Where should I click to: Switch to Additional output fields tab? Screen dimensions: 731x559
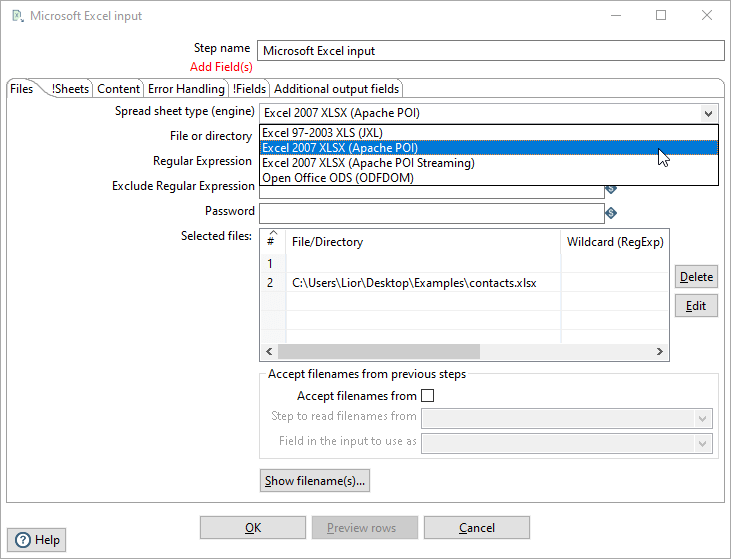click(x=336, y=89)
